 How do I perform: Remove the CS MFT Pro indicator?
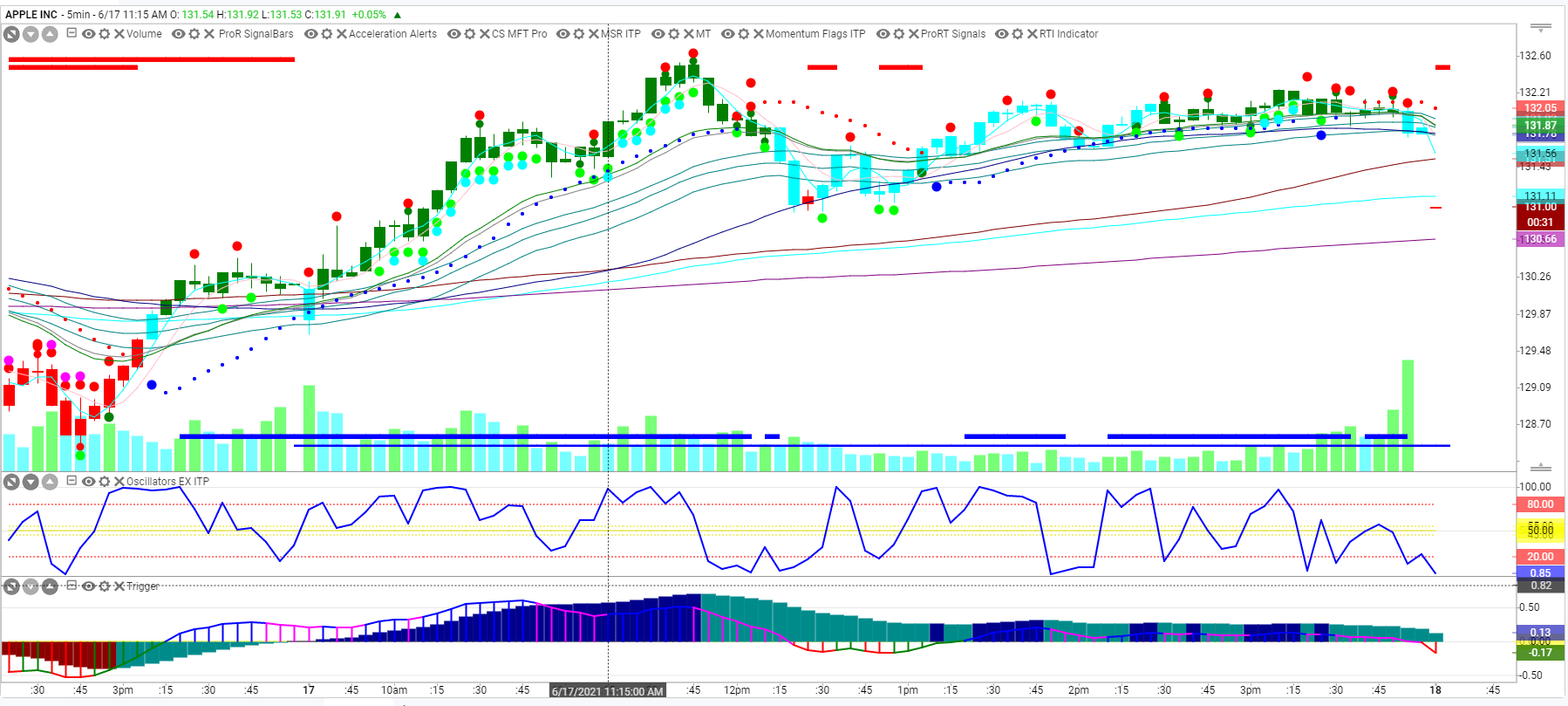[485, 34]
